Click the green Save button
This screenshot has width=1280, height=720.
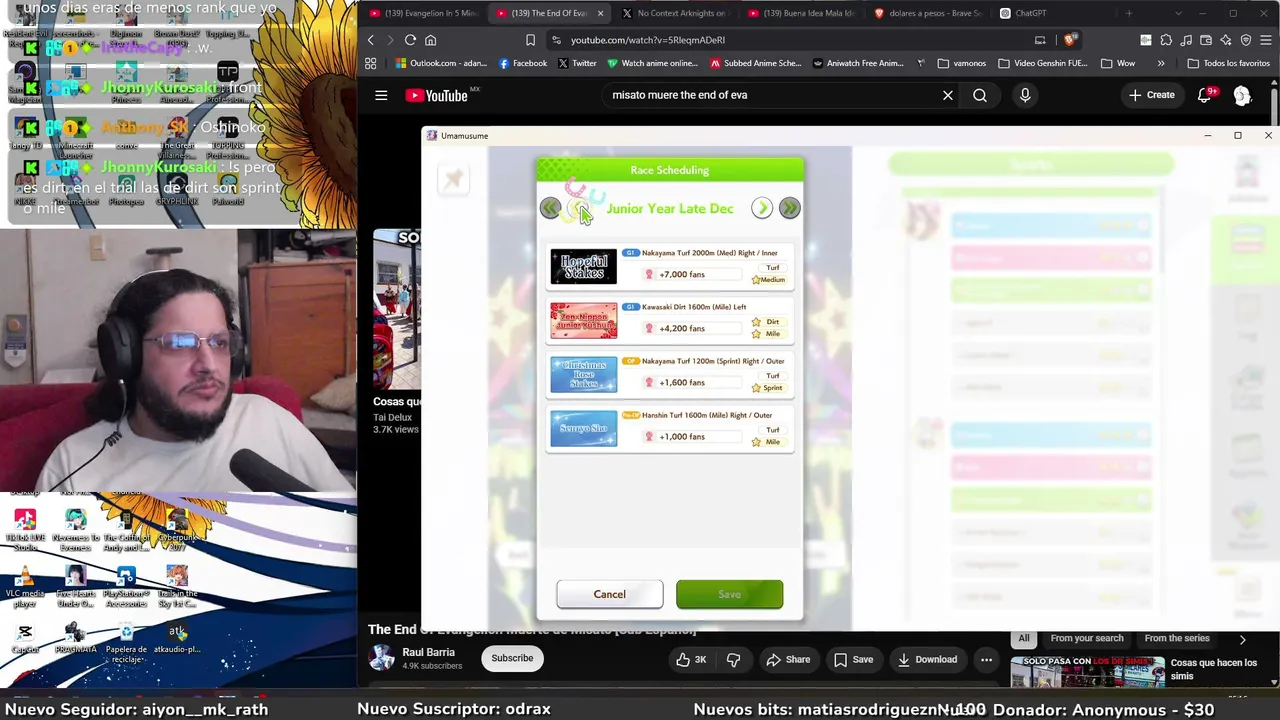[729, 594]
